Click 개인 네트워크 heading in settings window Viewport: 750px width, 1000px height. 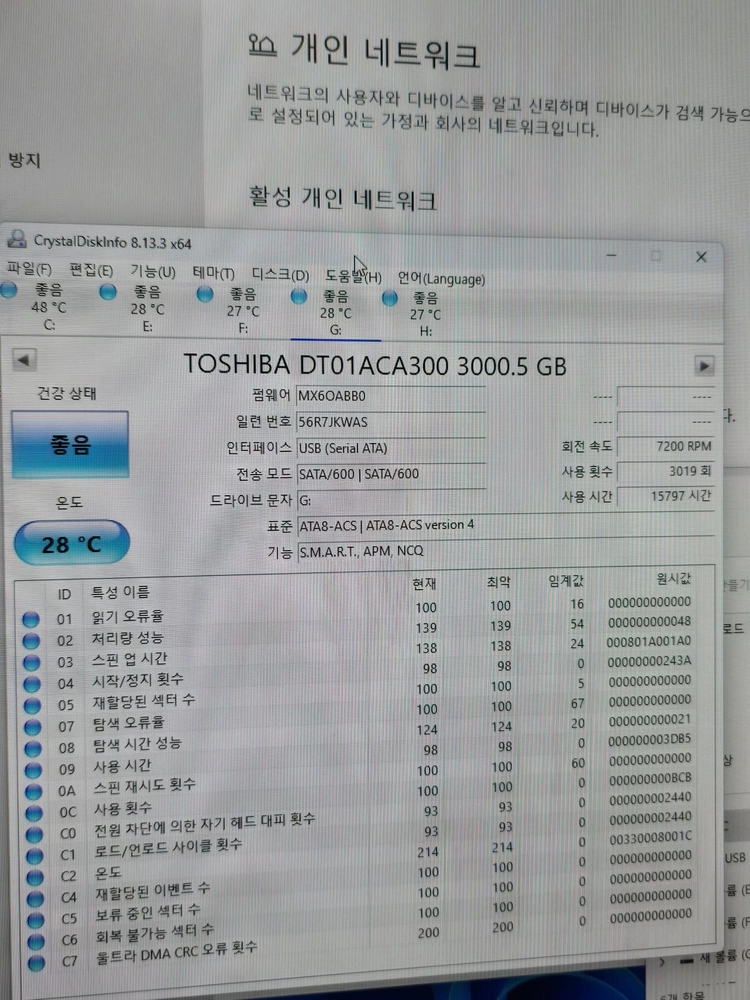tap(385, 51)
